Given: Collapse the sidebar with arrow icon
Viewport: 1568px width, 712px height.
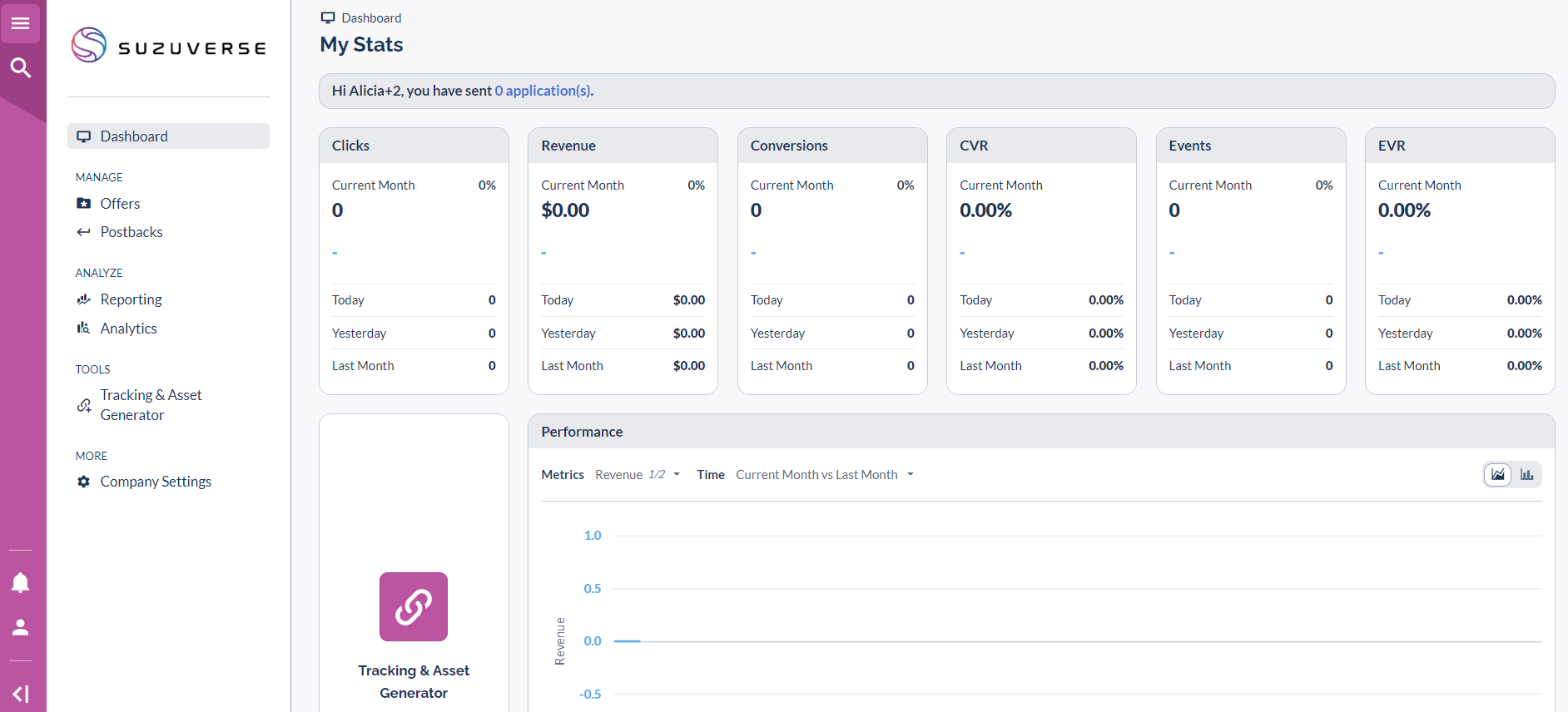Looking at the screenshot, I should pyautogui.click(x=21, y=694).
